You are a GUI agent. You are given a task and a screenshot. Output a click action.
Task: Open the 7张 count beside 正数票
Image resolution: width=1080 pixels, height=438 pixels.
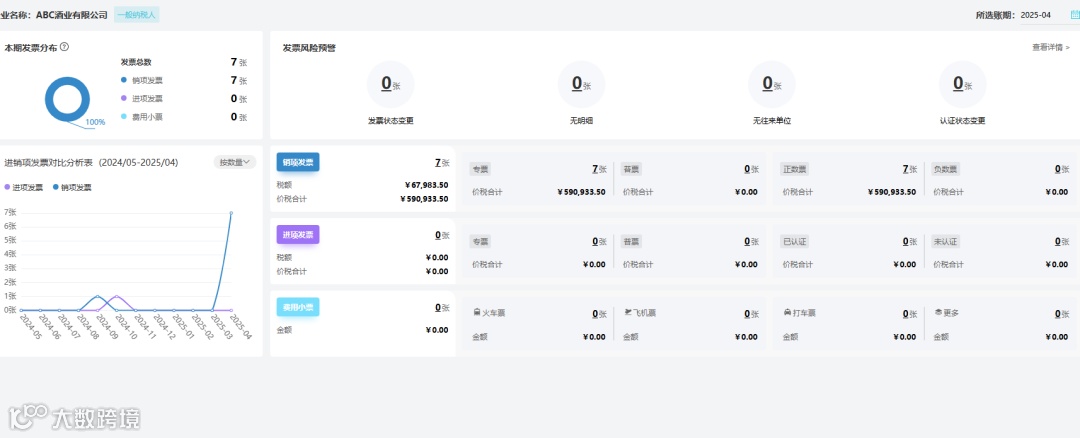pyautogui.click(x=909, y=169)
